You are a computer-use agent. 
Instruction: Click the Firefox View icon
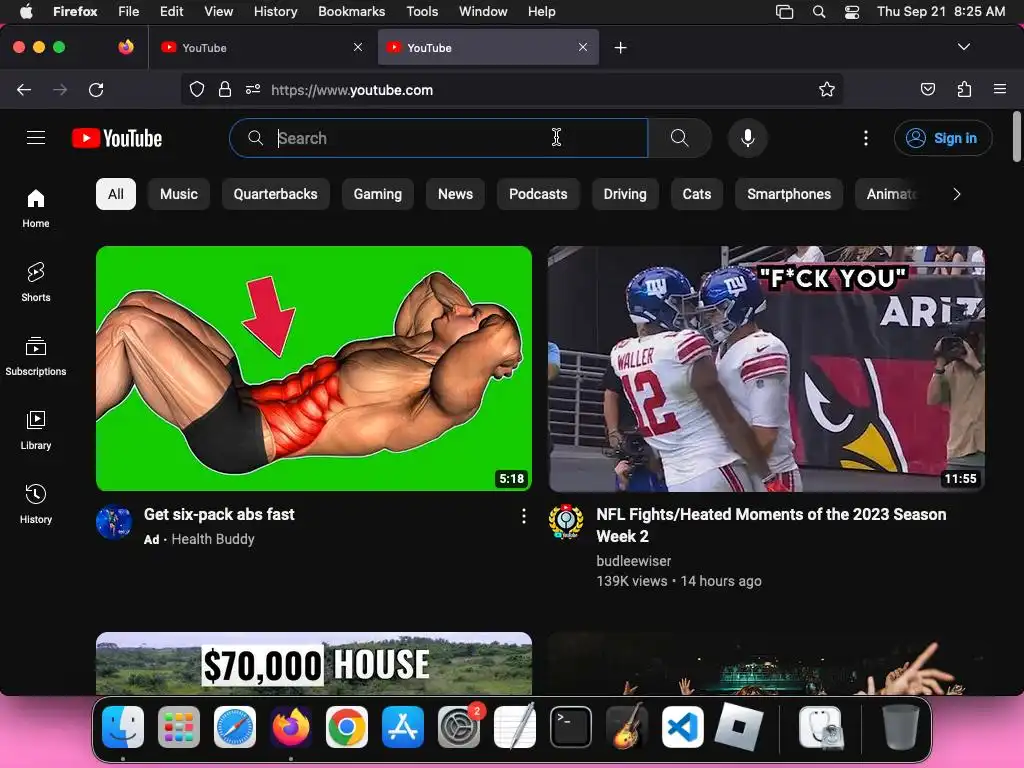[126, 47]
